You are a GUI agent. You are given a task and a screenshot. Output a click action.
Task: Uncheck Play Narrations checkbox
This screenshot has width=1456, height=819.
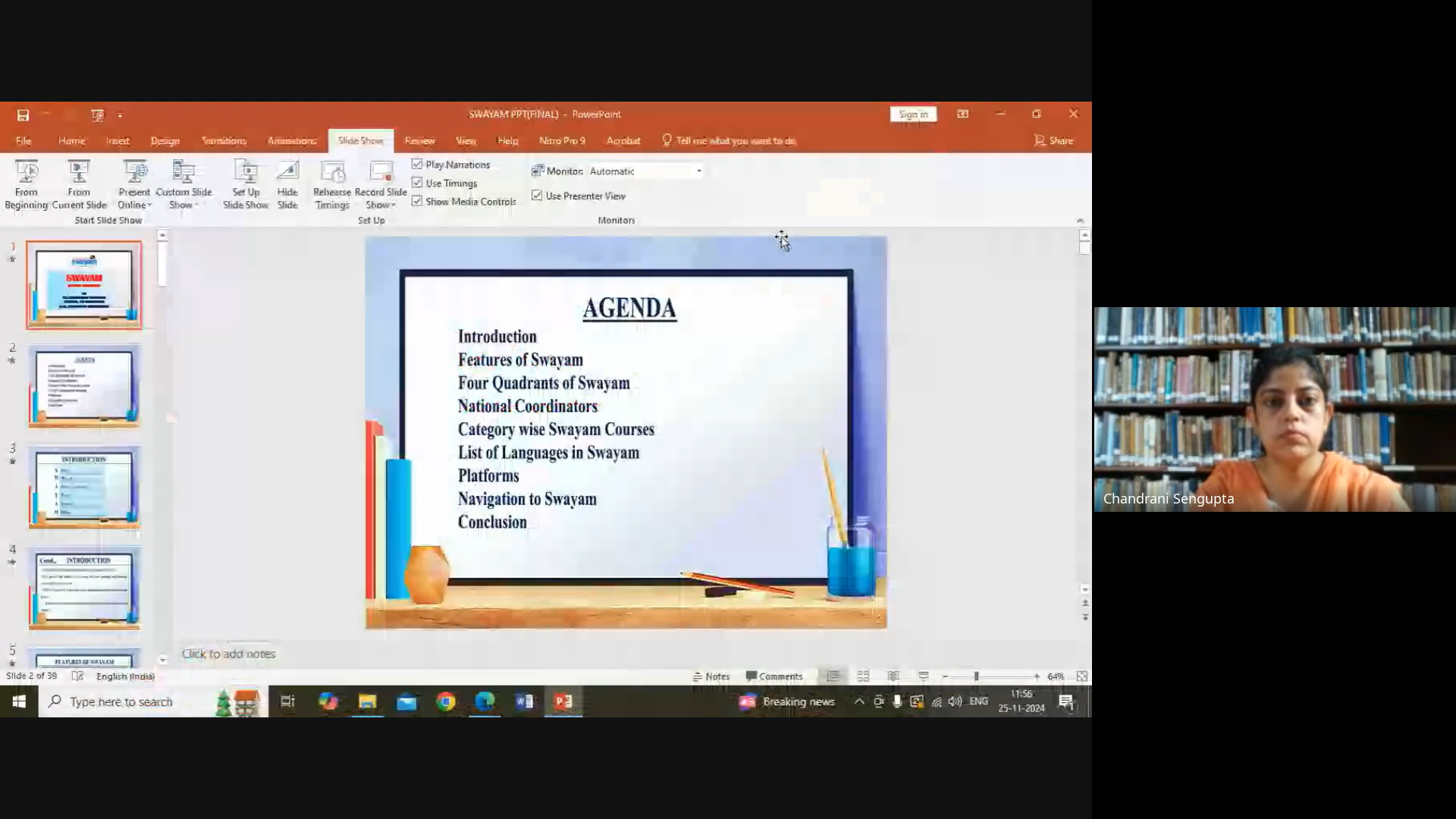pos(417,164)
